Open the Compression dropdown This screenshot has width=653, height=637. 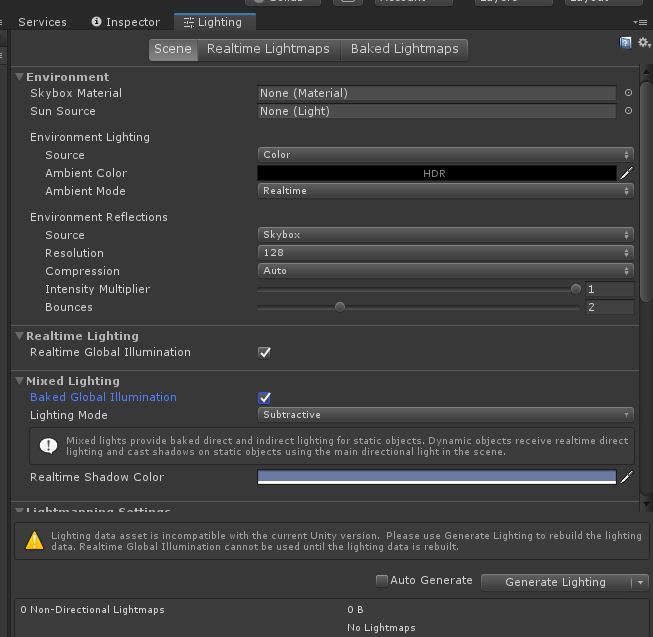(x=446, y=271)
